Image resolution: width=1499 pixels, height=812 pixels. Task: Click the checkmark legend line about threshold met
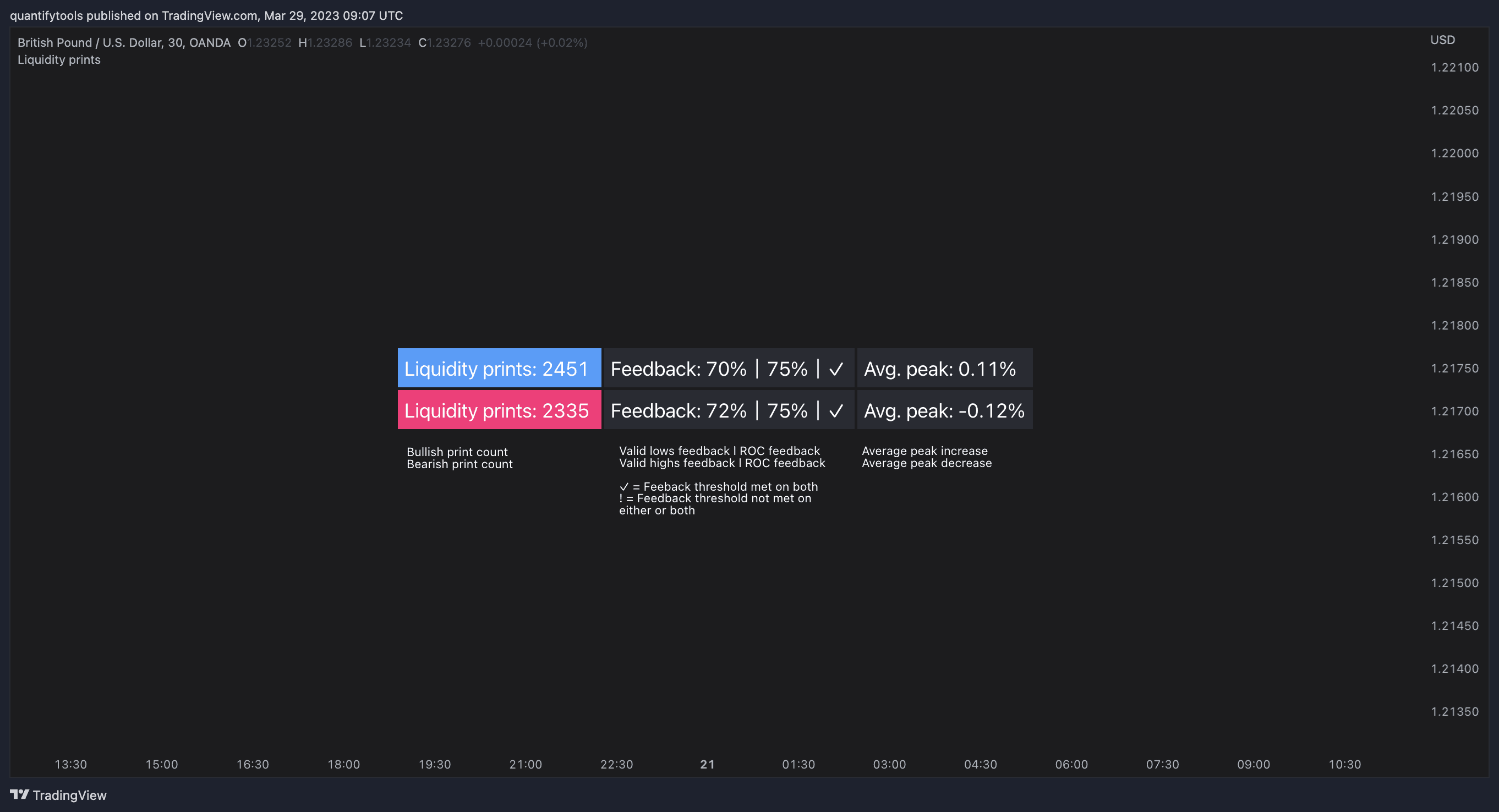pos(718,486)
